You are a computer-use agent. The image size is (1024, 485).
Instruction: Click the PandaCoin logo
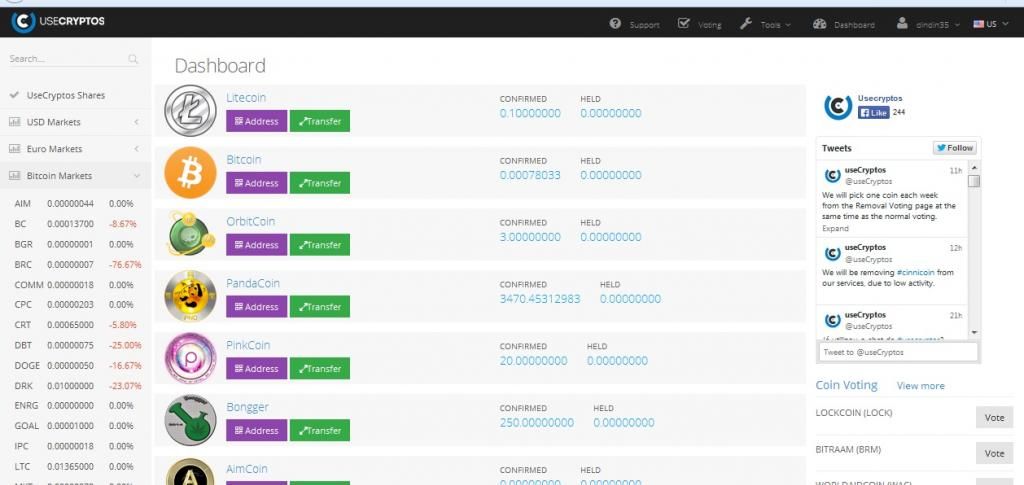coord(190,296)
